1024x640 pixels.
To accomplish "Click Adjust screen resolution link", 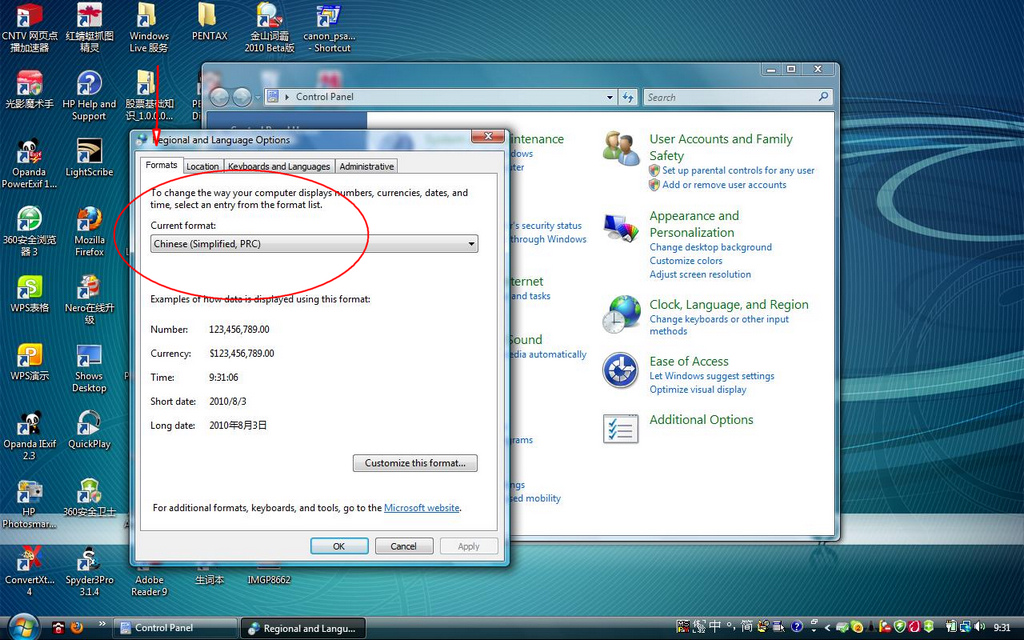I will pyautogui.click(x=700, y=274).
